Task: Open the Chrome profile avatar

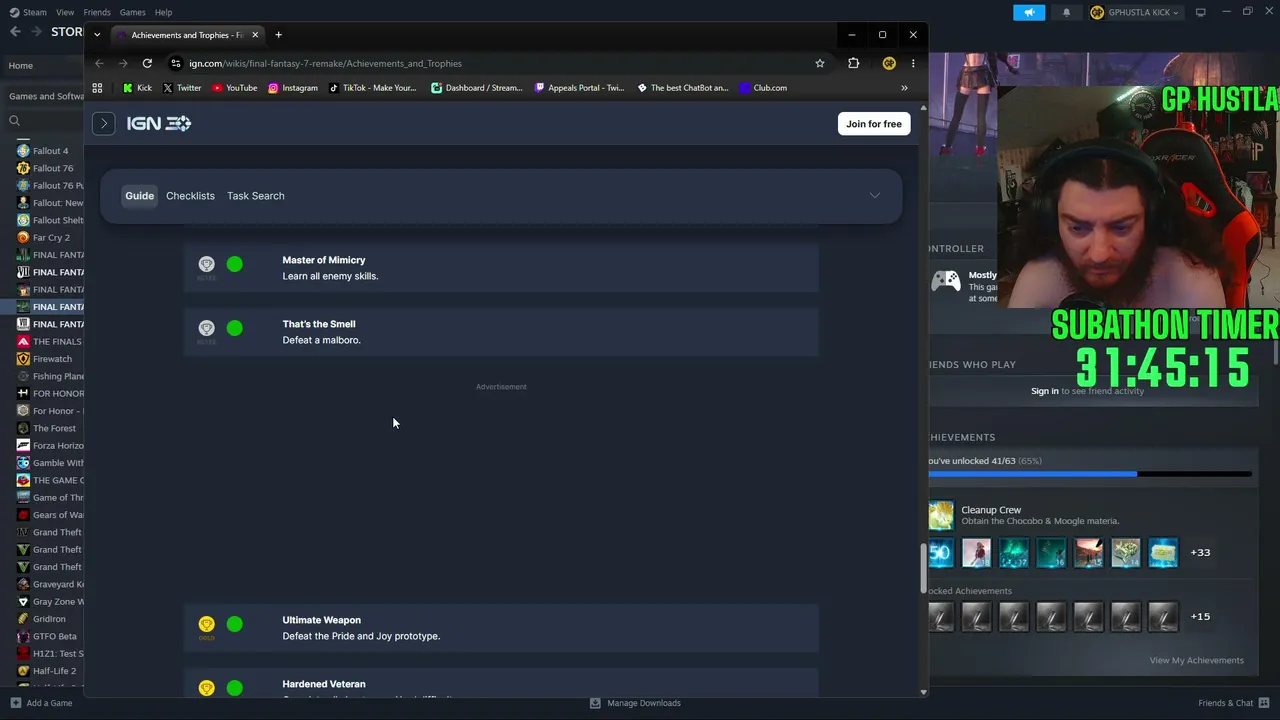Action: [889, 63]
